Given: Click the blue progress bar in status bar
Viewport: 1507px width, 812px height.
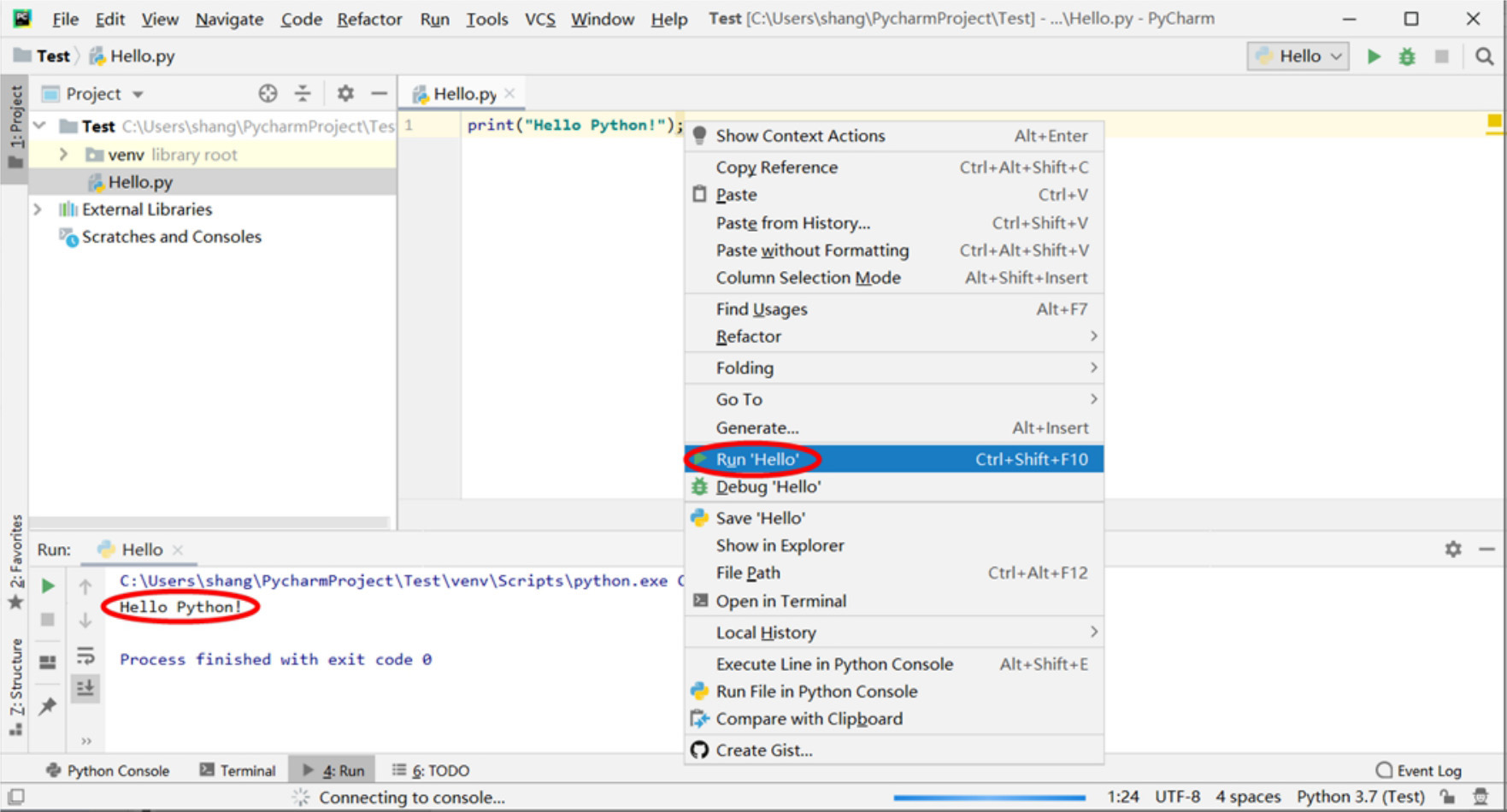Looking at the screenshot, I should [989, 797].
